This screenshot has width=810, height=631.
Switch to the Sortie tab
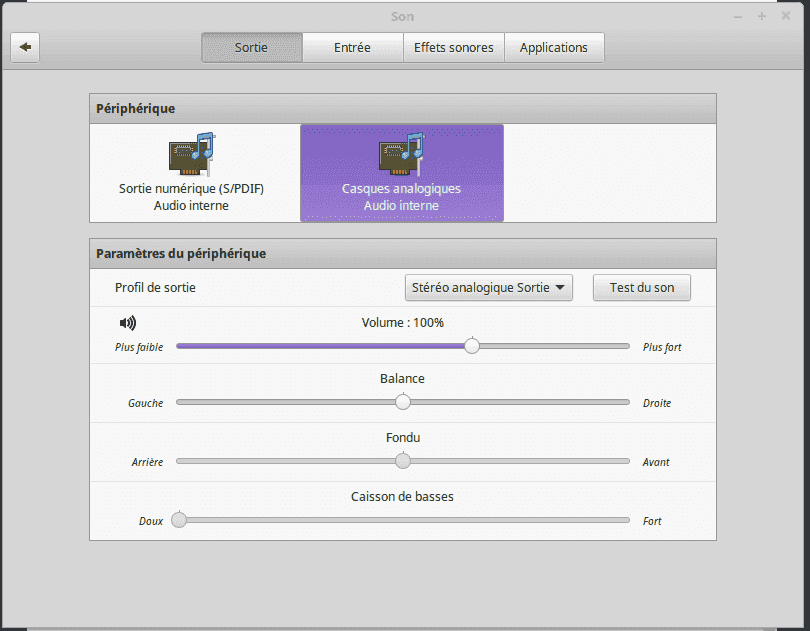[x=252, y=48]
